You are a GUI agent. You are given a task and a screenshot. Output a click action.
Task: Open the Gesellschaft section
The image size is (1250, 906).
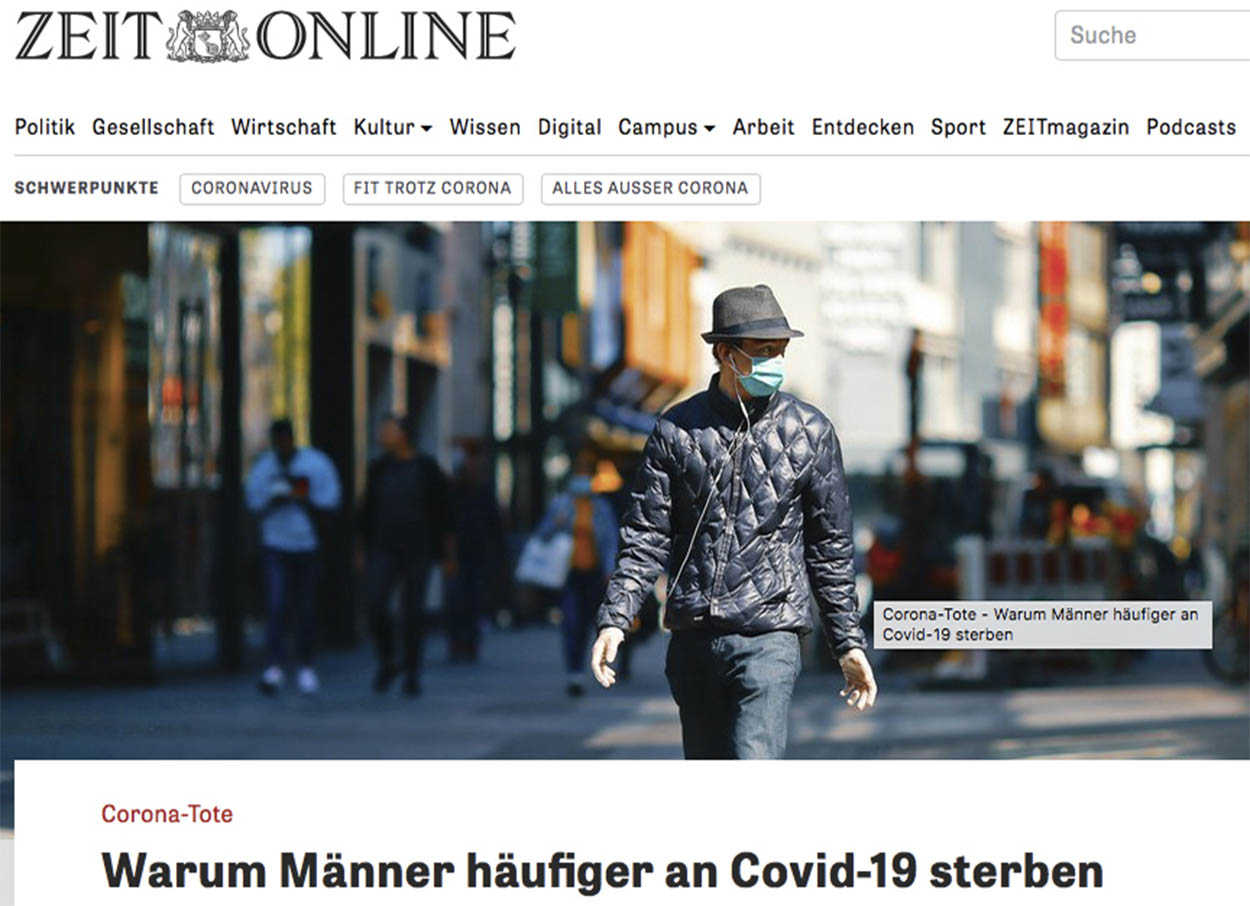click(153, 127)
